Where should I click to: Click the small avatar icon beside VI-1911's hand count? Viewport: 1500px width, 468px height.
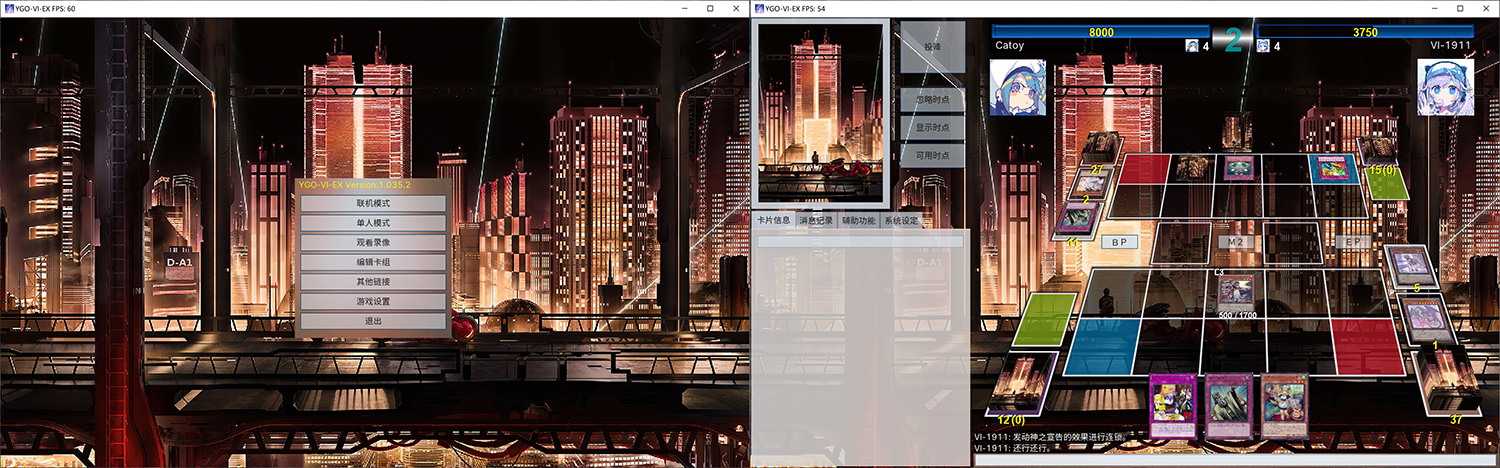[1263, 46]
